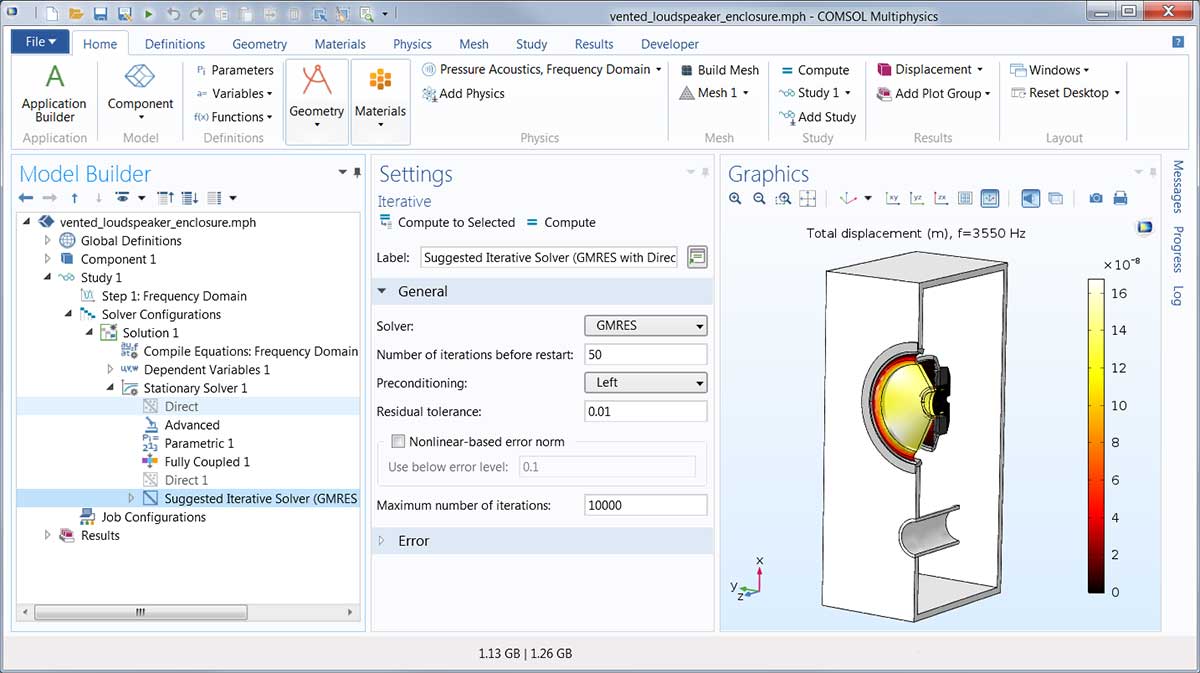Expand the Error section
This screenshot has height=673, width=1200.
(x=413, y=541)
